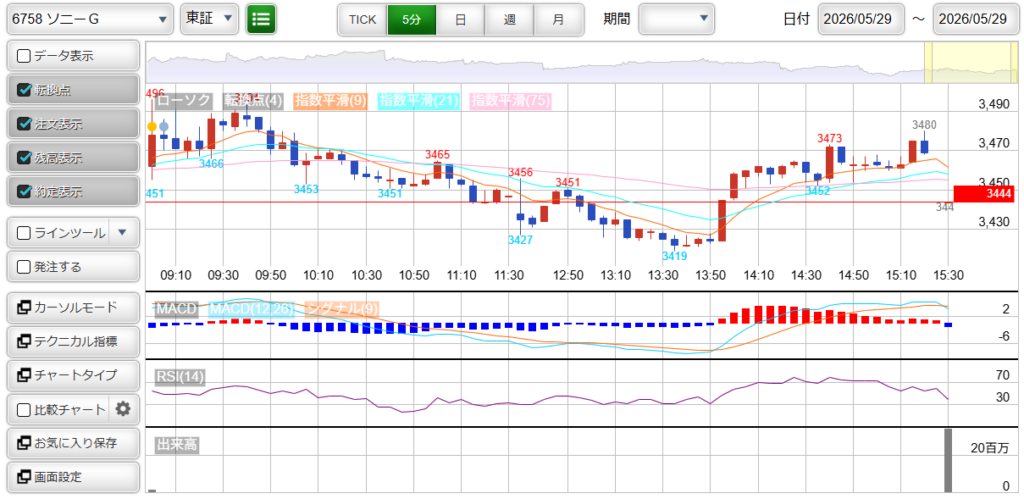Open the 画面設定 window icon
Screen dimensions: 1024x499
(x=24, y=477)
